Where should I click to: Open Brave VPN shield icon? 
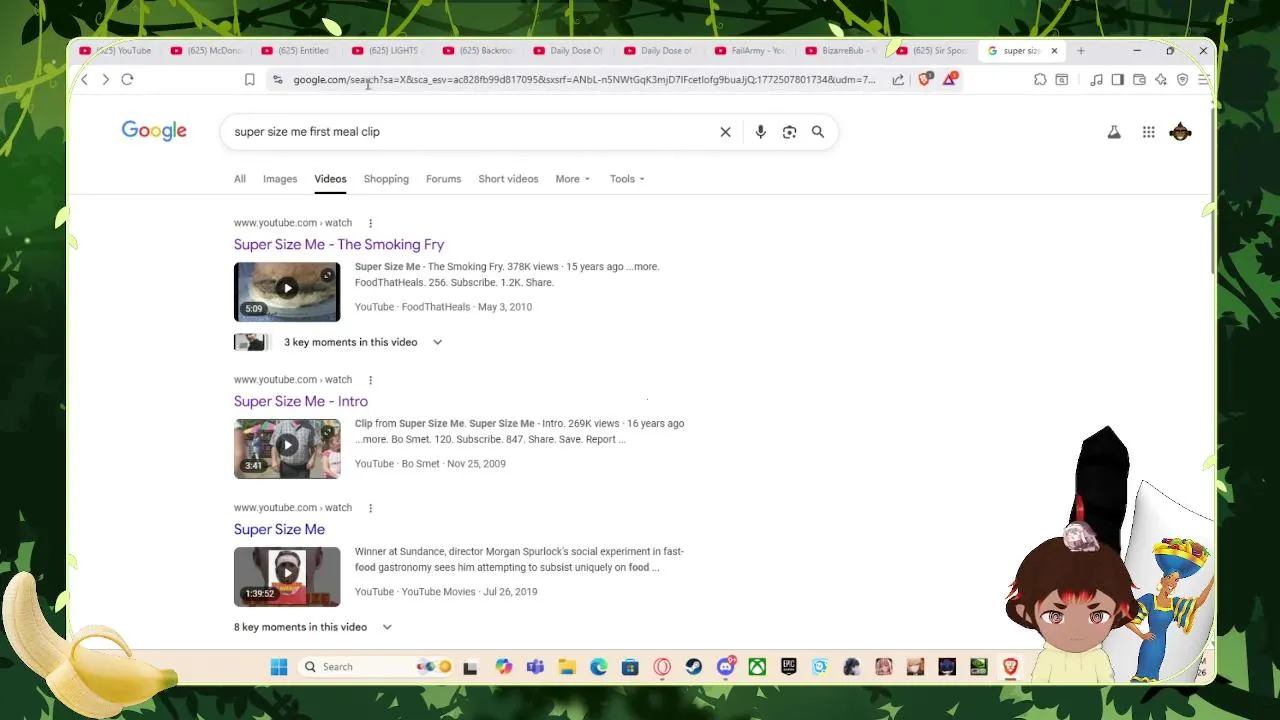coord(1183,80)
